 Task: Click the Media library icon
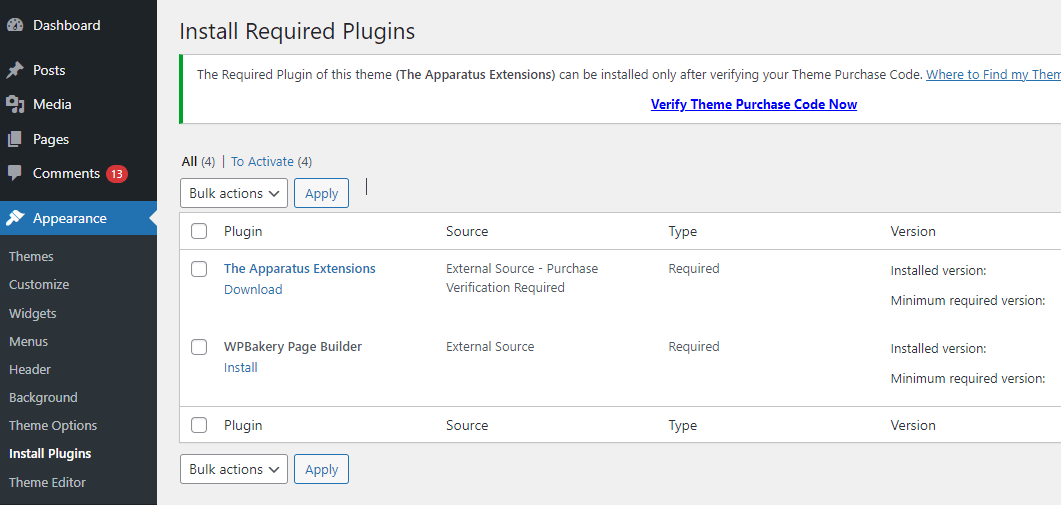(x=15, y=104)
